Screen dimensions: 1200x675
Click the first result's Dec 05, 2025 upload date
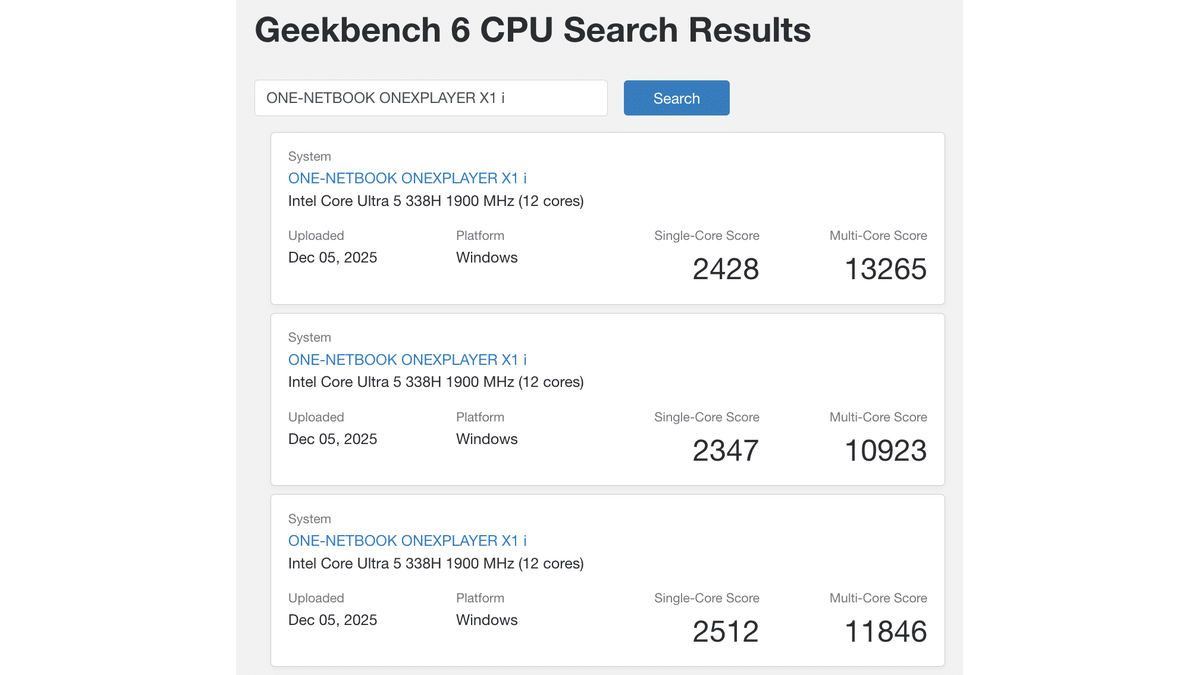[x=332, y=257]
